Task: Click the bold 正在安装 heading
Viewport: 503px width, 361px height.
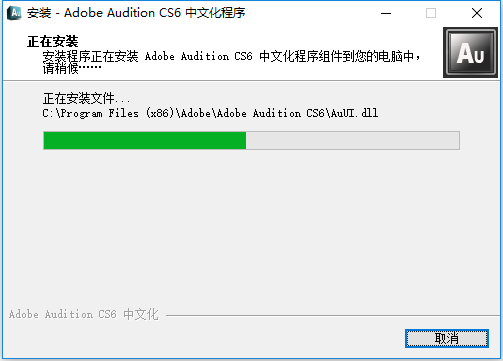Action: tap(53, 42)
